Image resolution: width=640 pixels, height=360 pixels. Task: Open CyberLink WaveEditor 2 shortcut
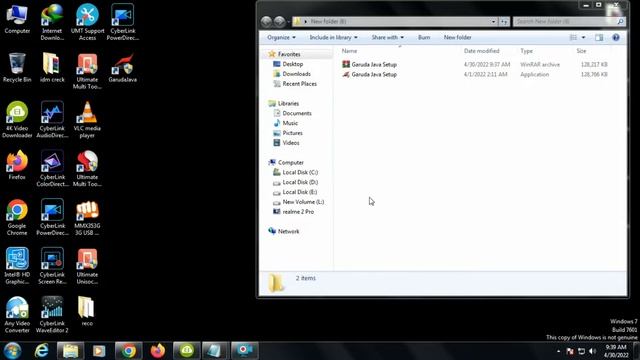click(52, 315)
